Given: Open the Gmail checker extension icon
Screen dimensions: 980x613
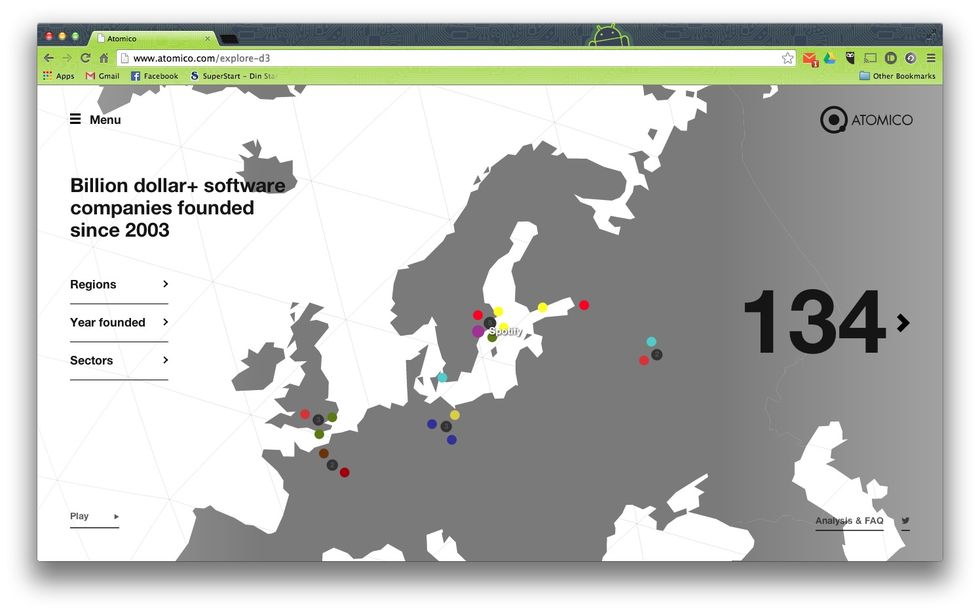Looking at the screenshot, I should (810, 58).
